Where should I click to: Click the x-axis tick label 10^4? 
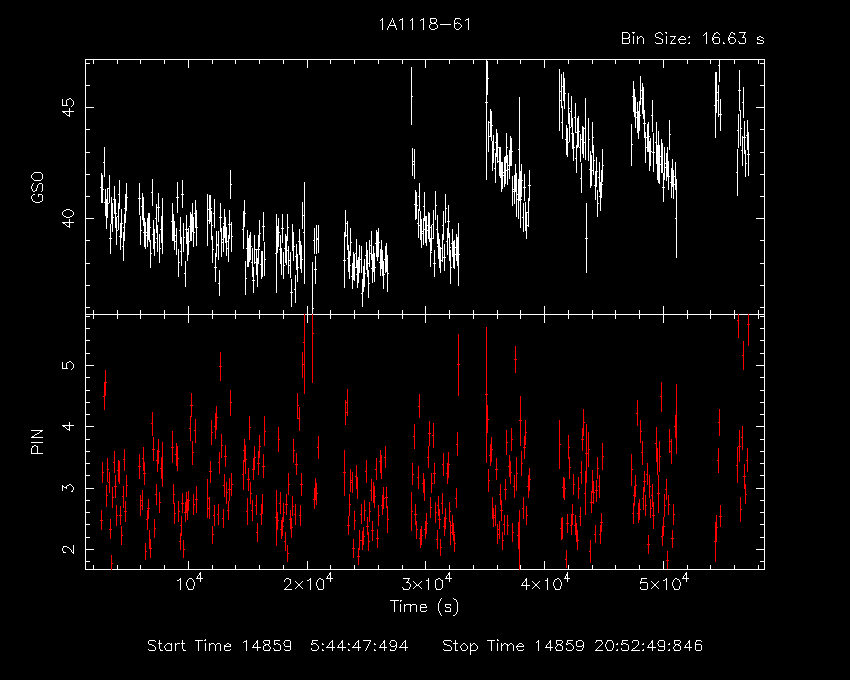[x=188, y=583]
